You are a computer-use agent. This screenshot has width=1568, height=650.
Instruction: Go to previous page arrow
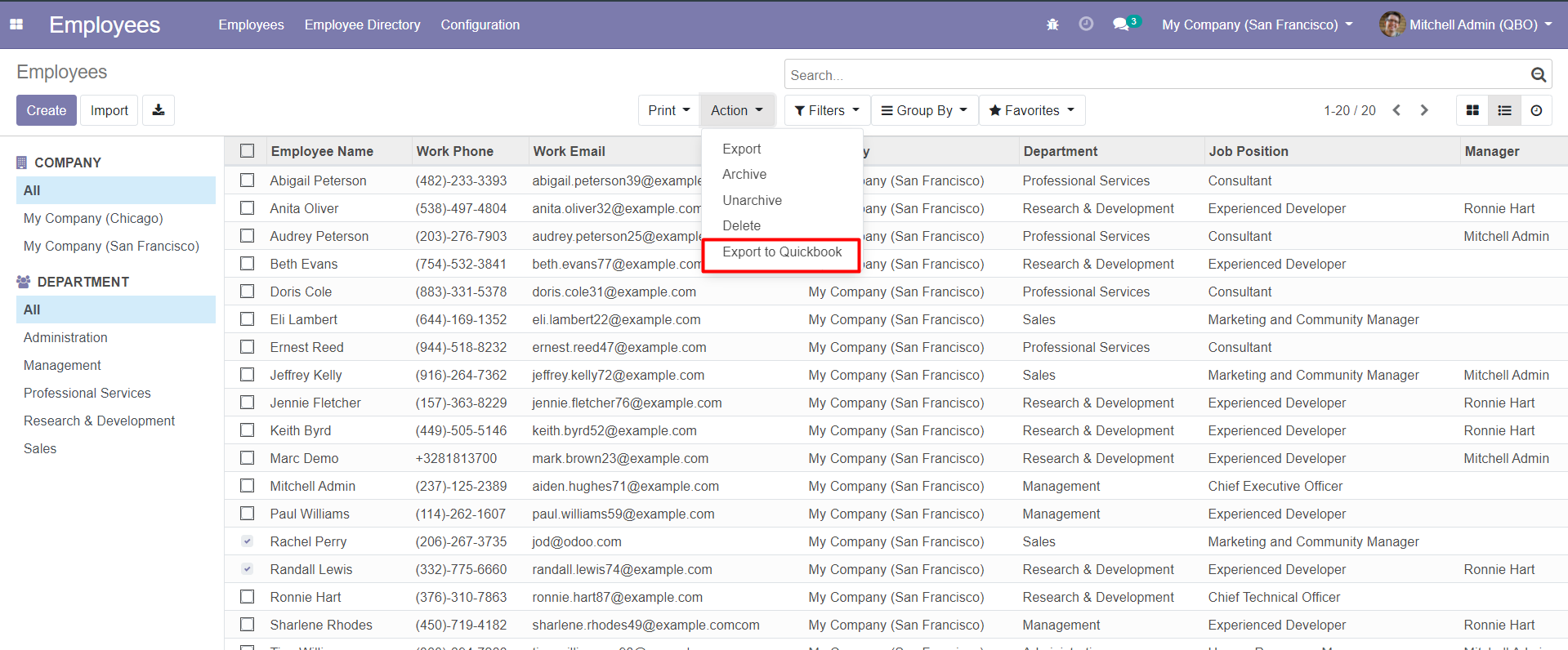pyautogui.click(x=1396, y=110)
